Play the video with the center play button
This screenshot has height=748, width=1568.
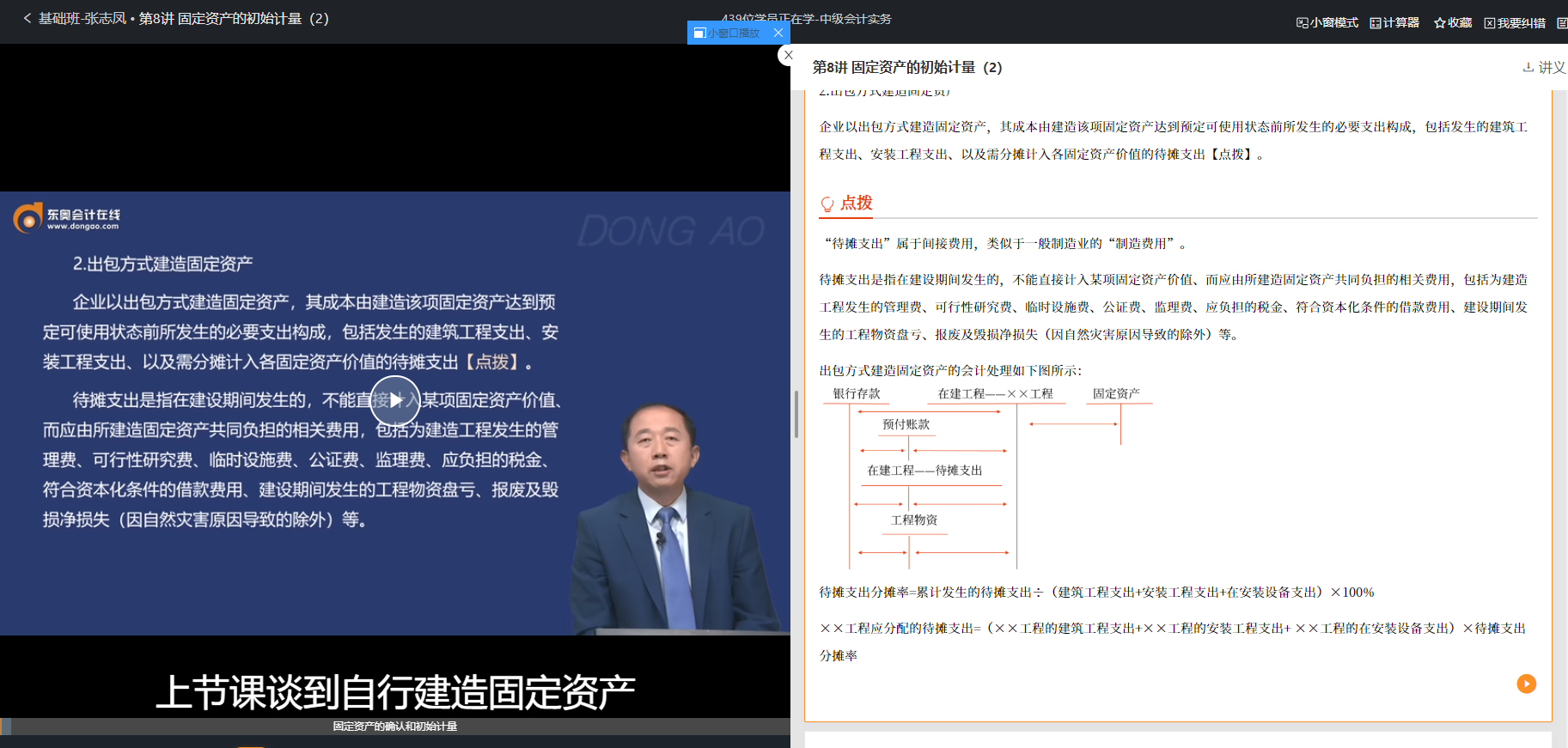pos(395,400)
